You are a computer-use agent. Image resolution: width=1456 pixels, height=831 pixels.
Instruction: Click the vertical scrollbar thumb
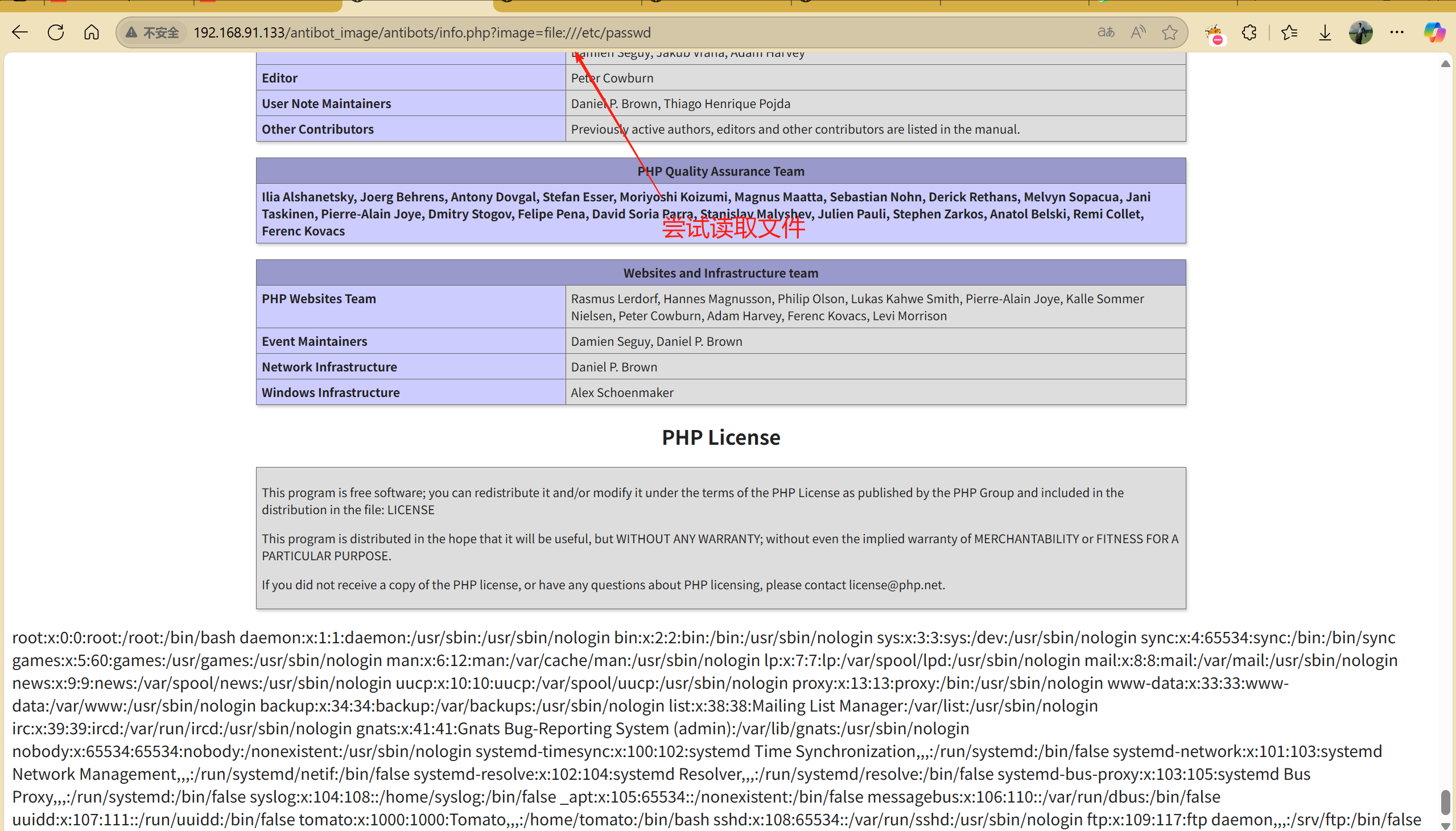[x=1446, y=802]
